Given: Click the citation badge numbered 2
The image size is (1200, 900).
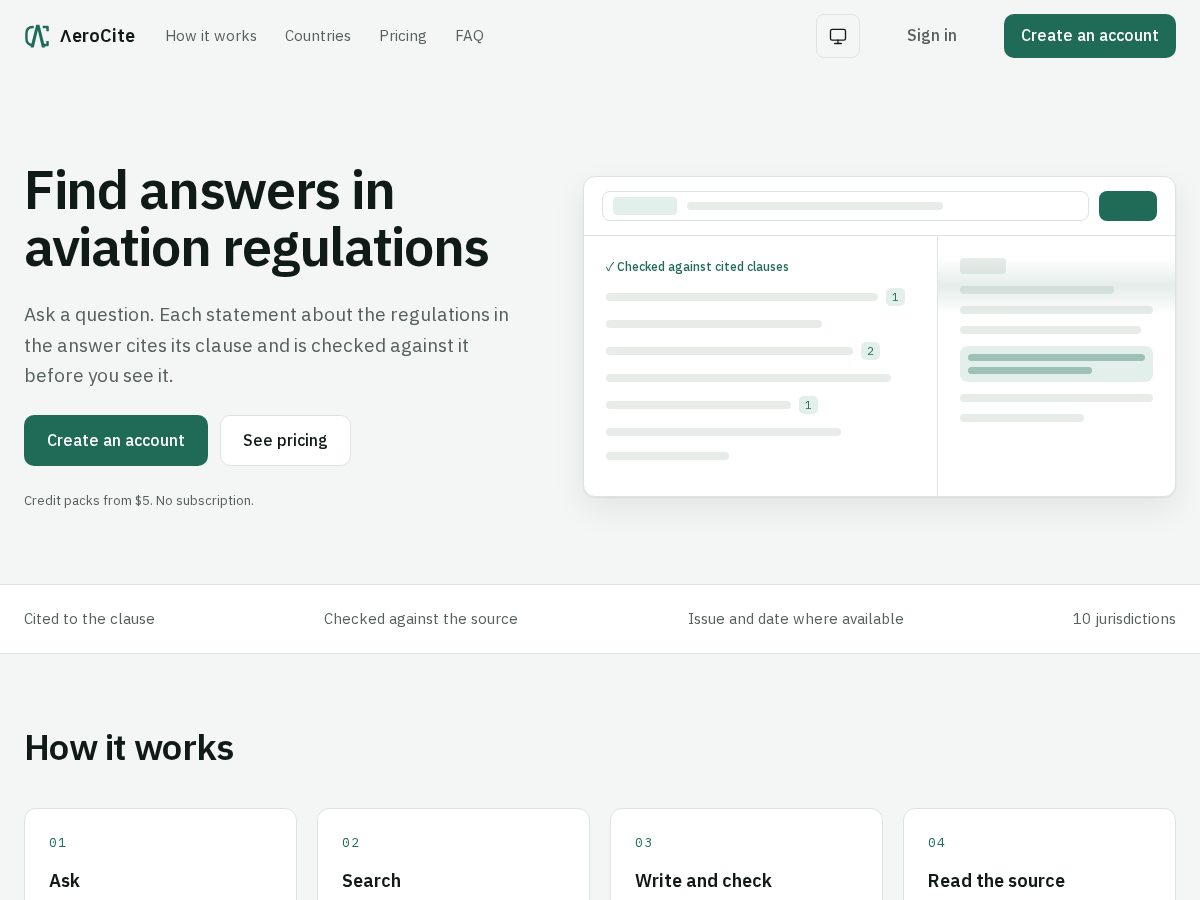Looking at the screenshot, I should point(870,351).
